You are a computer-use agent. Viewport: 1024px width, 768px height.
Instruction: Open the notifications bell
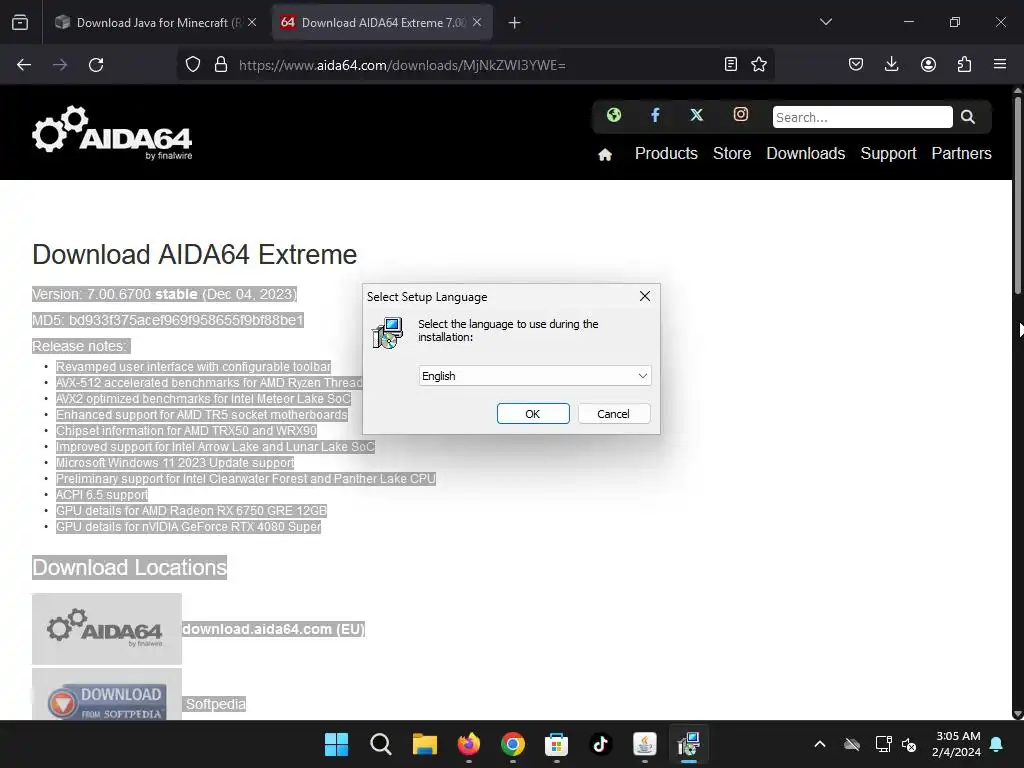997,744
